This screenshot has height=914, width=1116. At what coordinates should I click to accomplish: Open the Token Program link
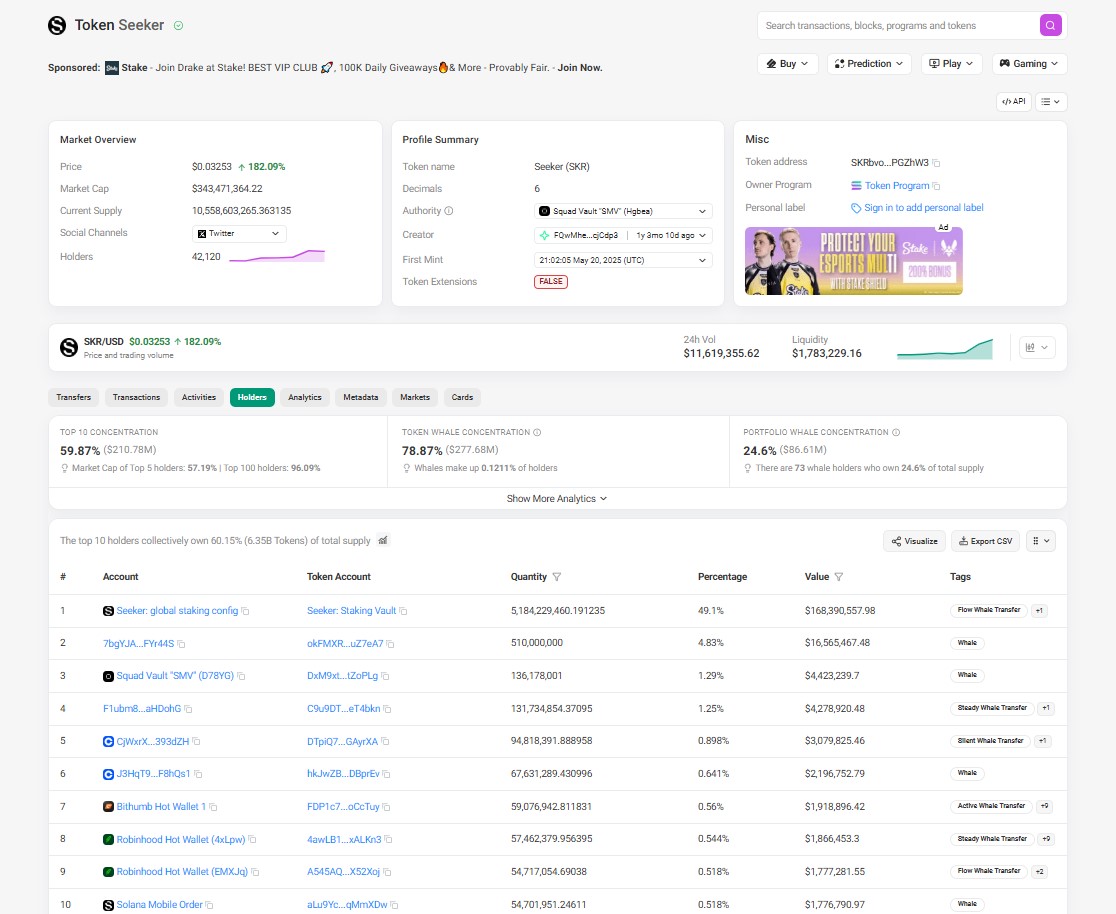[x=897, y=186]
